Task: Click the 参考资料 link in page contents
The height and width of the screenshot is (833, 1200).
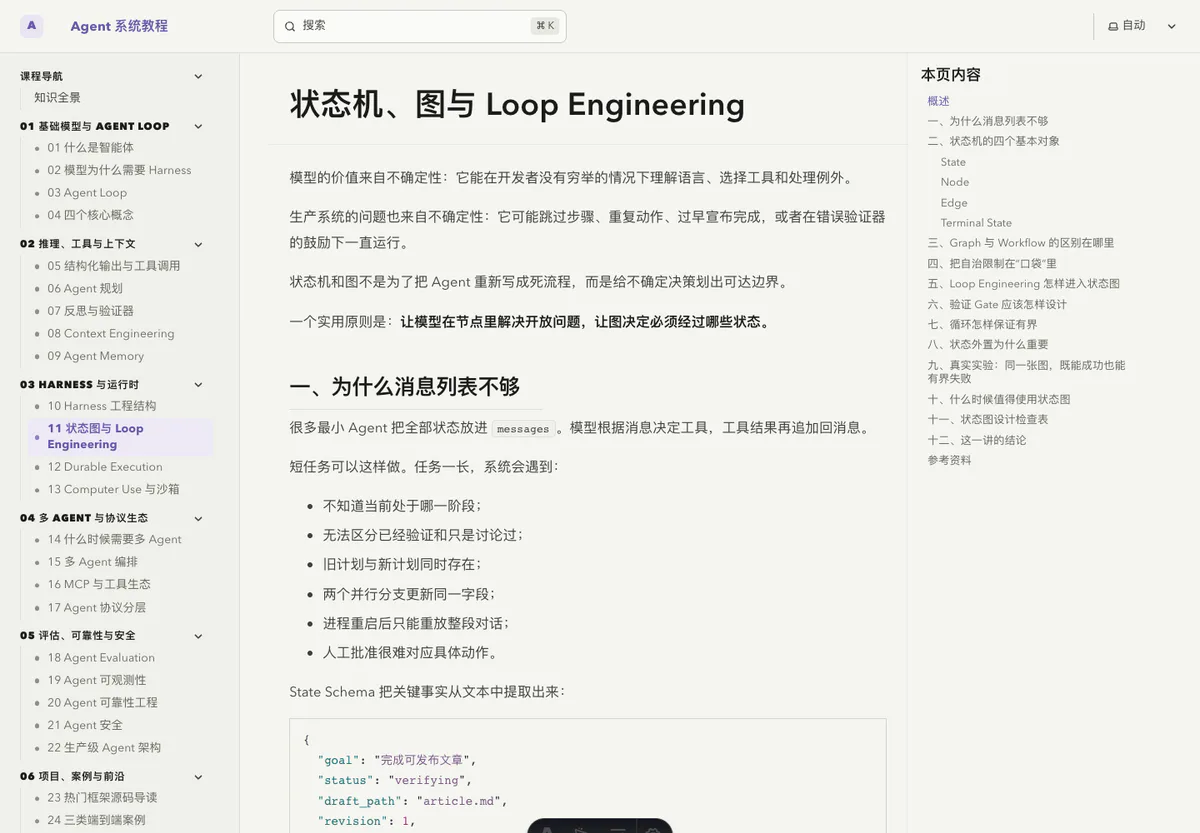Action: tap(949, 461)
